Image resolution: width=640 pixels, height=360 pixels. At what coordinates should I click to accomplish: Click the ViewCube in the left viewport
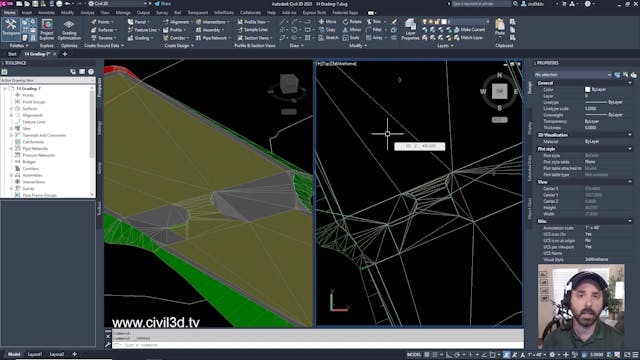(x=289, y=85)
